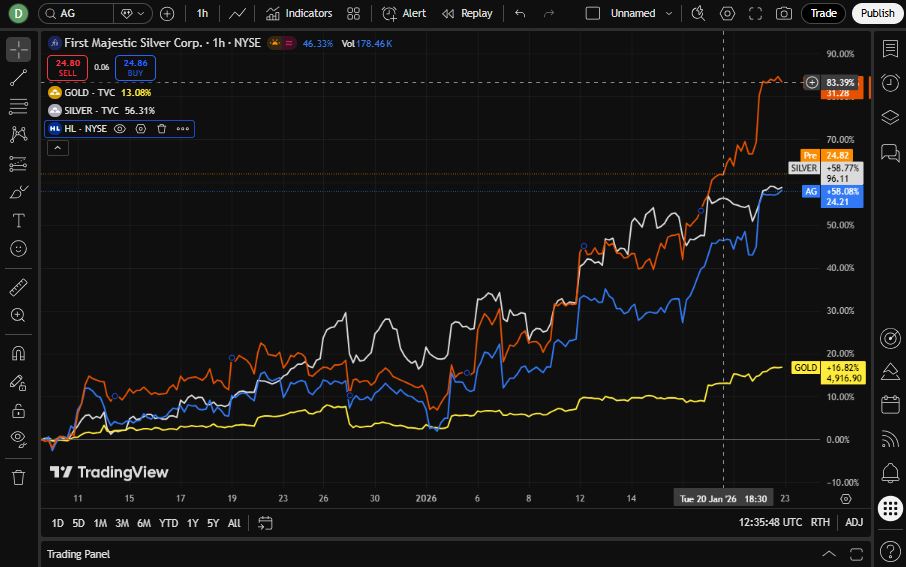Lock all drawing tools
Screen dimensions: 906x567
(x=18, y=410)
